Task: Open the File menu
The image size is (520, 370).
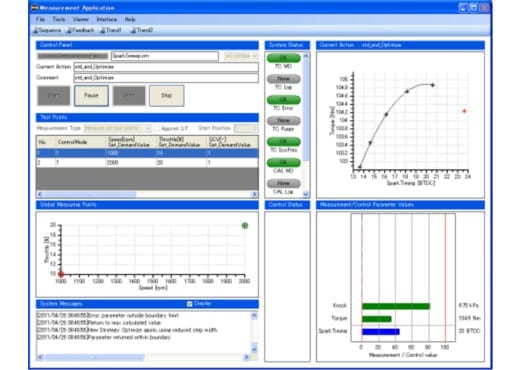Action: (x=40, y=19)
